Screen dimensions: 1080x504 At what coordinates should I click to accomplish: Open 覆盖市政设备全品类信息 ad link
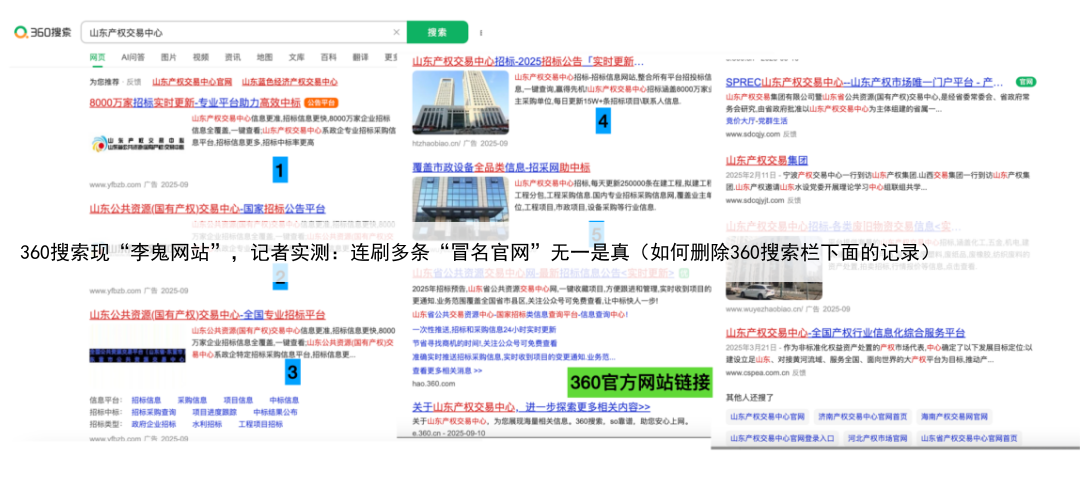pos(501,167)
